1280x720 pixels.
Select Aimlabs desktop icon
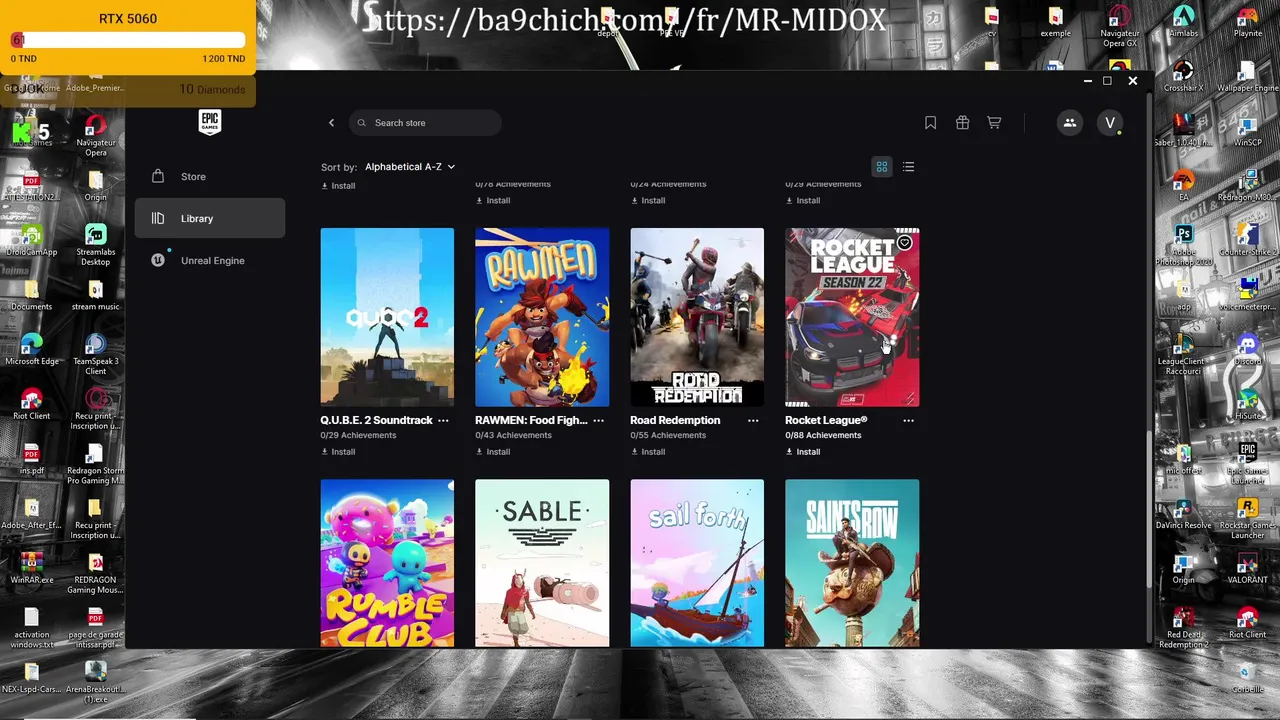[1183, 21]
